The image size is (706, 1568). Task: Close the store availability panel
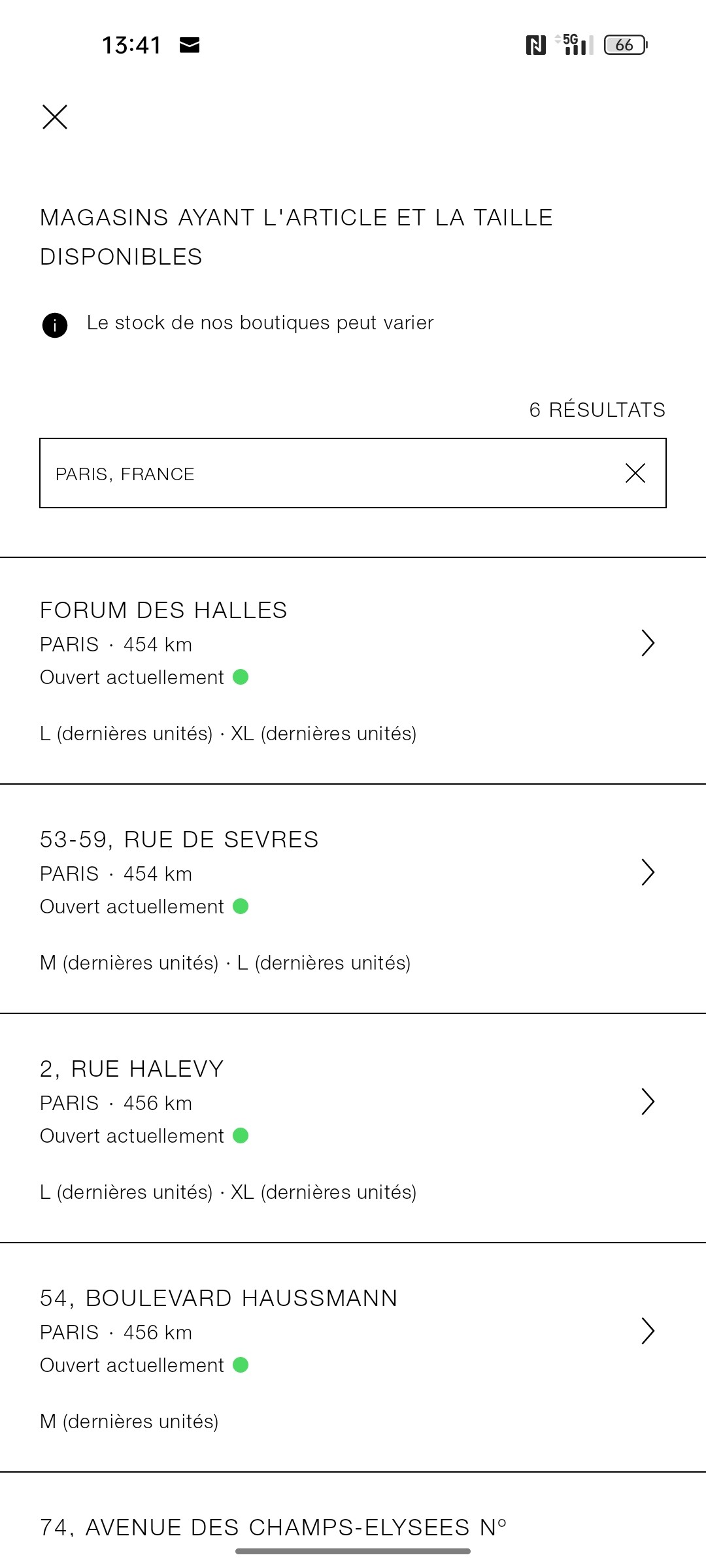55,117
